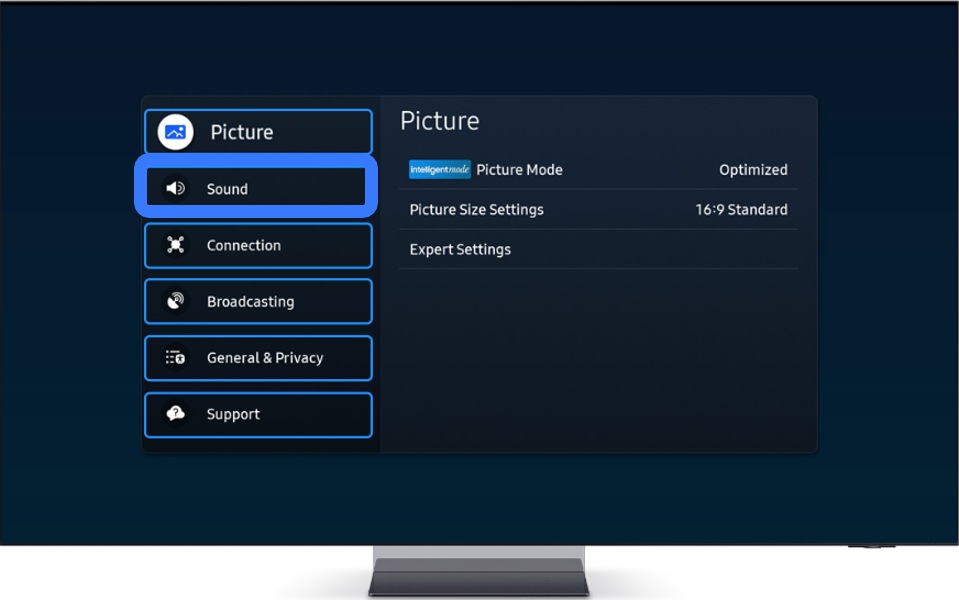Screen dimensions: 959x600
Task: Select the Support menu label
Action: pos(233,414)
